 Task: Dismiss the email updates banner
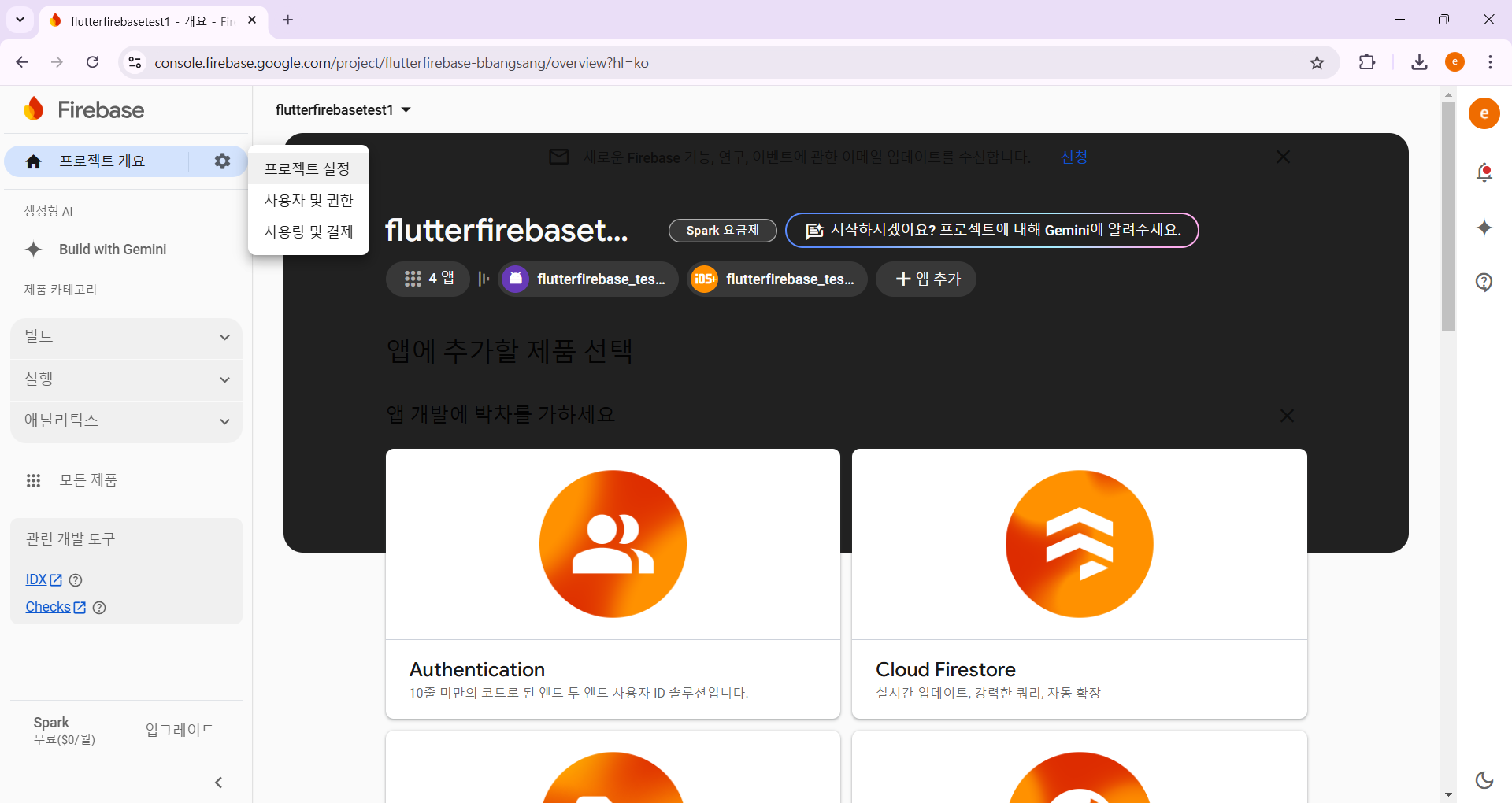click(1283, 157)
